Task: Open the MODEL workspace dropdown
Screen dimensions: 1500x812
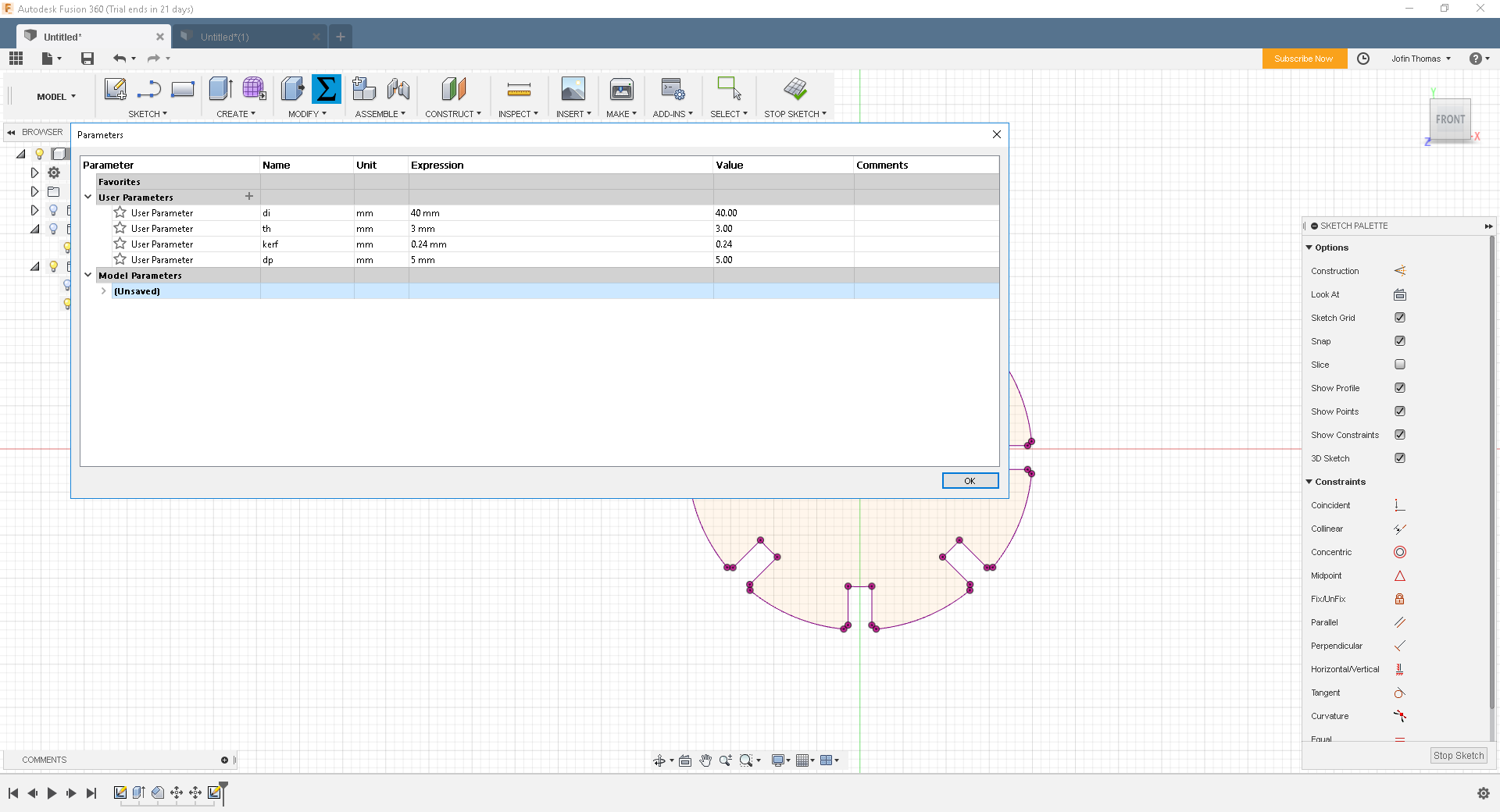Action: 56,97
